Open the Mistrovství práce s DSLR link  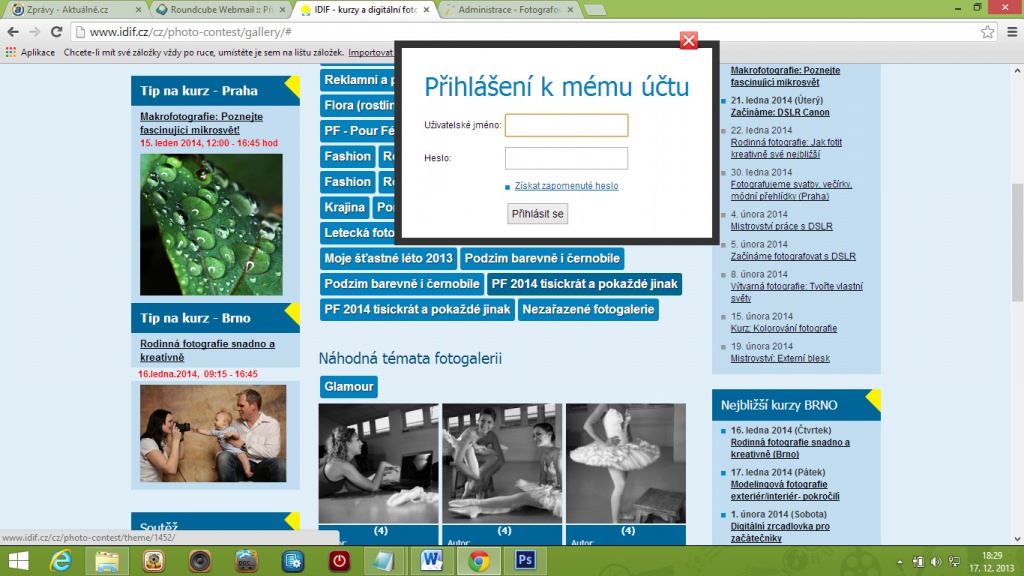(781, 227)
